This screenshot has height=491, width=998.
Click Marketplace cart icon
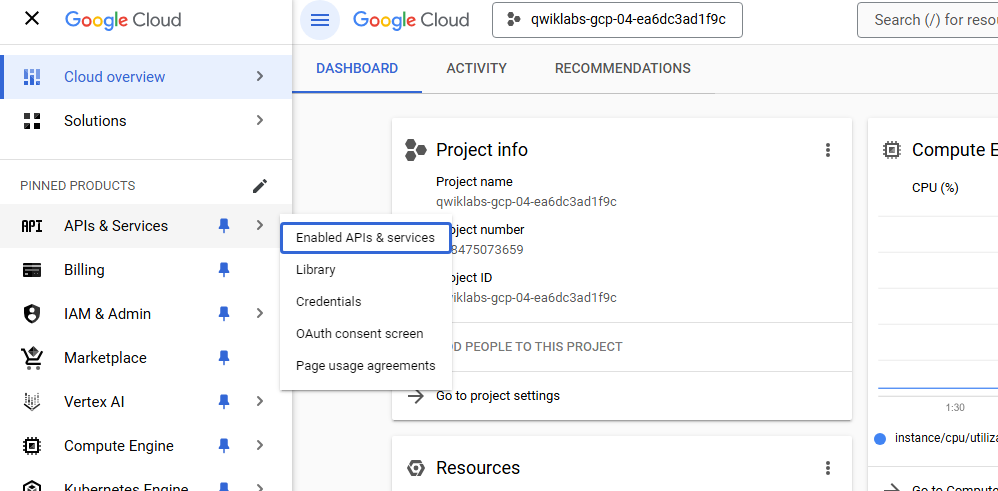(32, 359)
